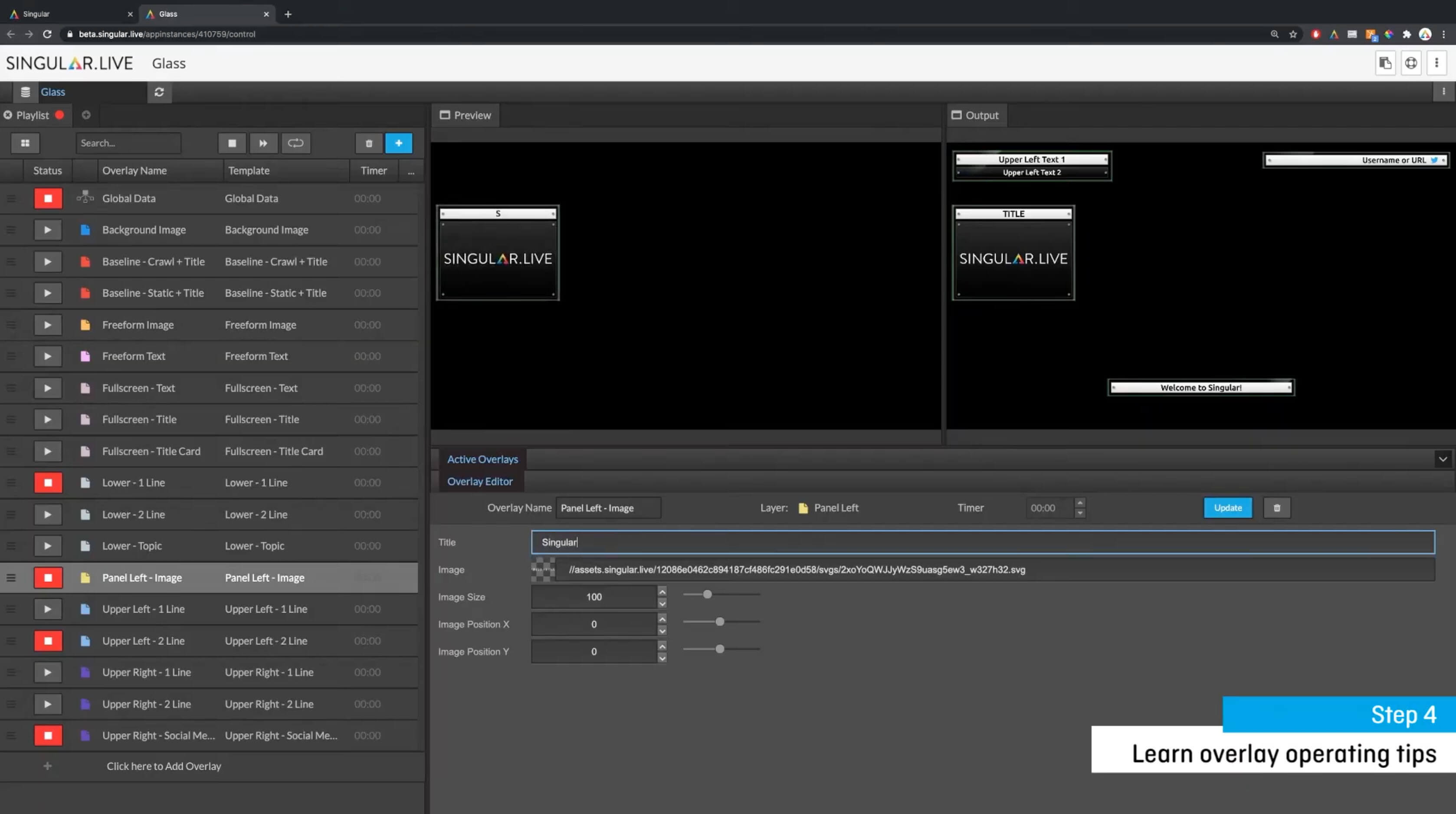Image resolution: width=1456 pixels, height=814 pixels.
Task: Stop the Upper Left - 2 Line overlay
Action: tap(48, 640)
